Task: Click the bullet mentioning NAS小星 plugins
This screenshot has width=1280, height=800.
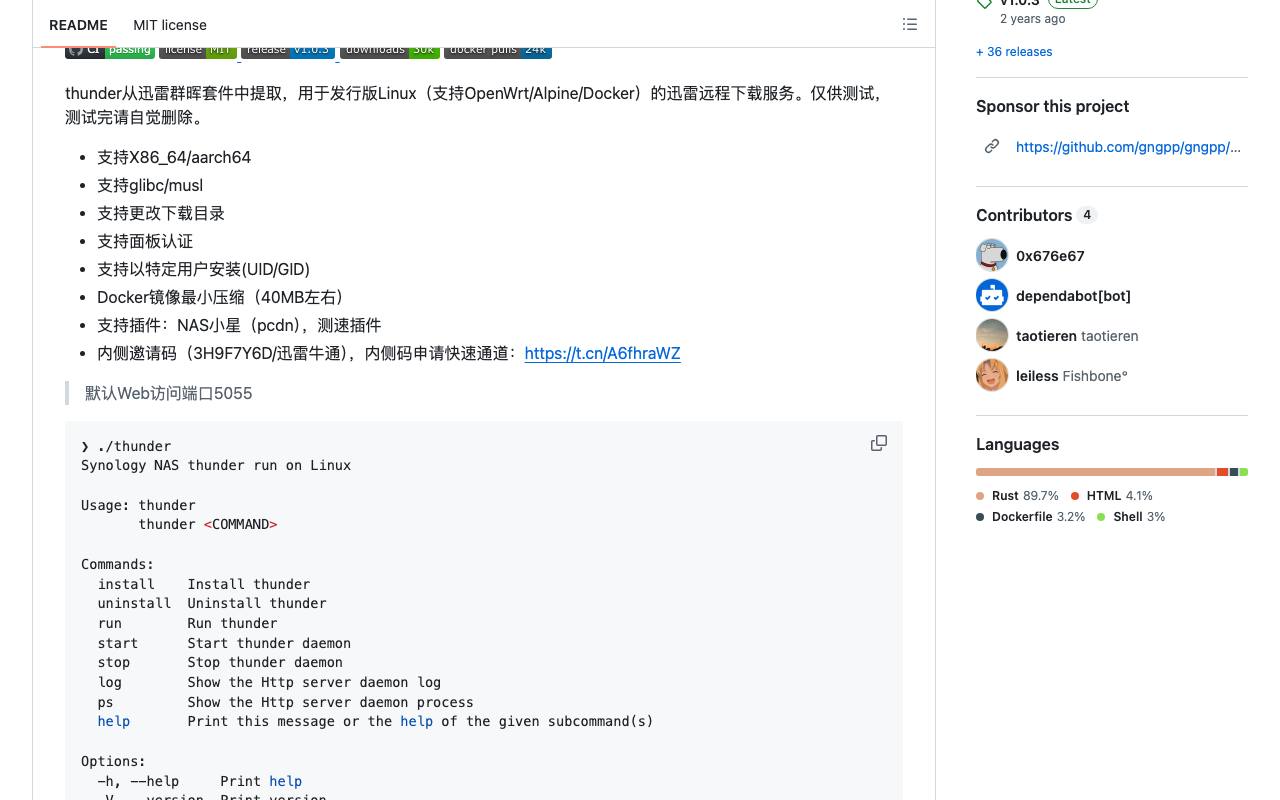Action: click(239, 325)
